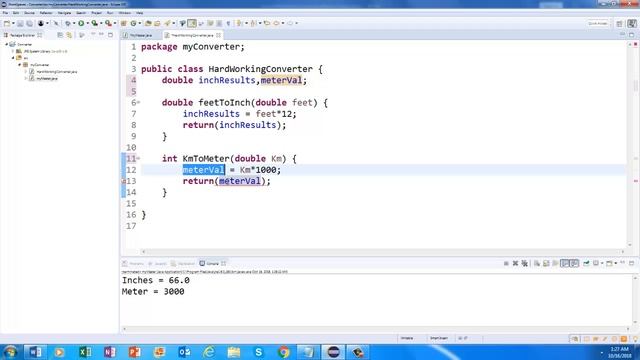Screen dimensions: 640x360
Task: Click the Windows Start button
Action: pos(10,352)
